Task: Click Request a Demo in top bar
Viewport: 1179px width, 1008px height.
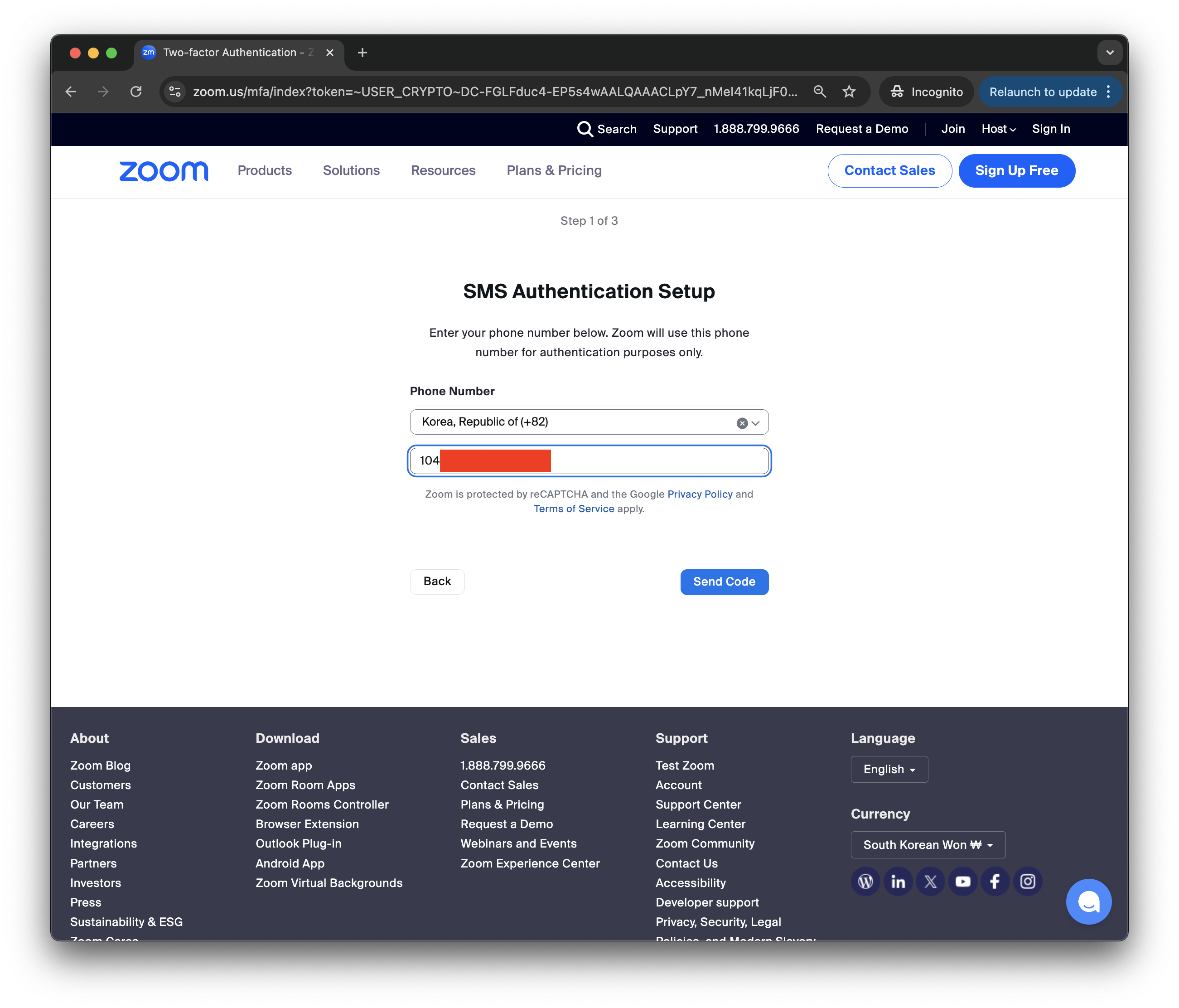Action: [861, 129]
